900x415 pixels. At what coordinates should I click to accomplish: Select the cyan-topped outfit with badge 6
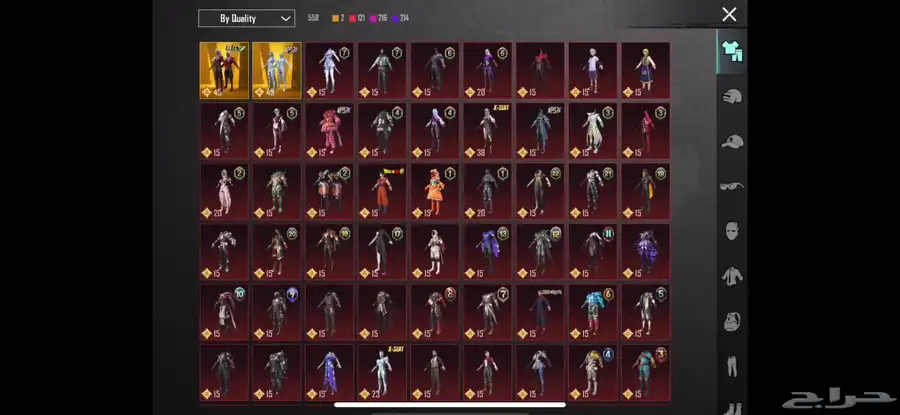pyautogui.click(x=593, y=312)
